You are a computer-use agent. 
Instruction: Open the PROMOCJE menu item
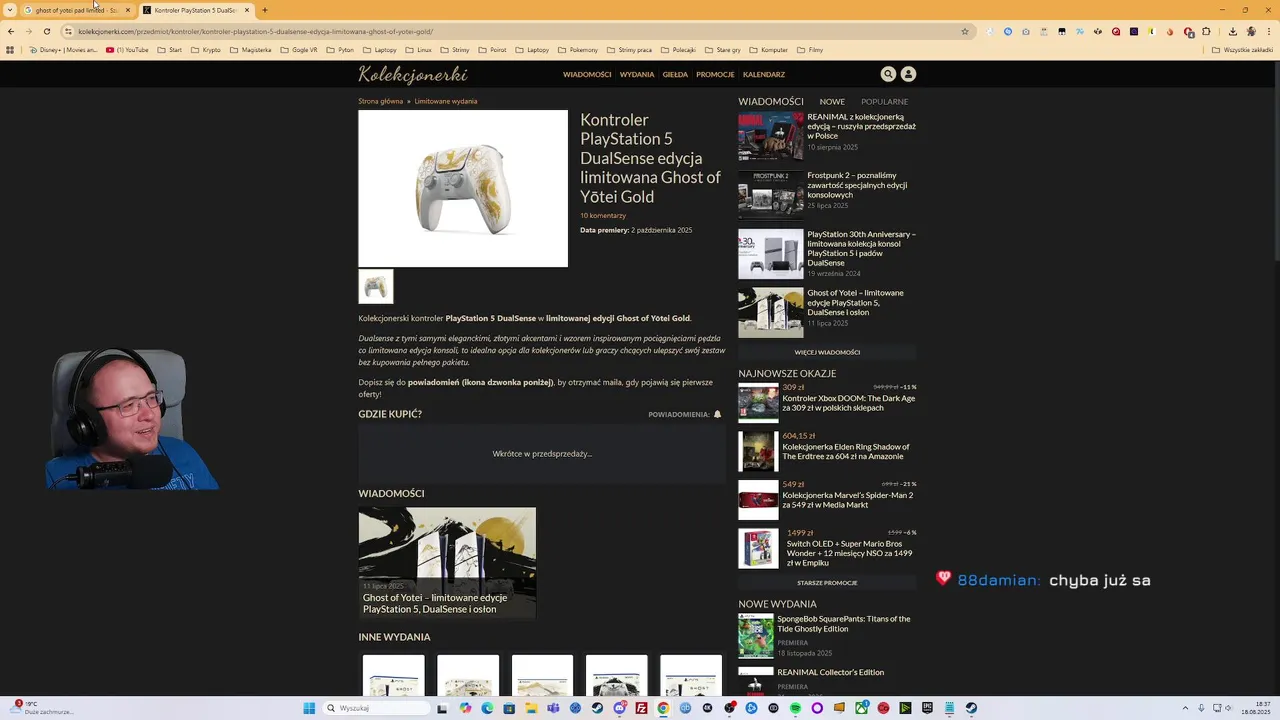tap(715, 75)
